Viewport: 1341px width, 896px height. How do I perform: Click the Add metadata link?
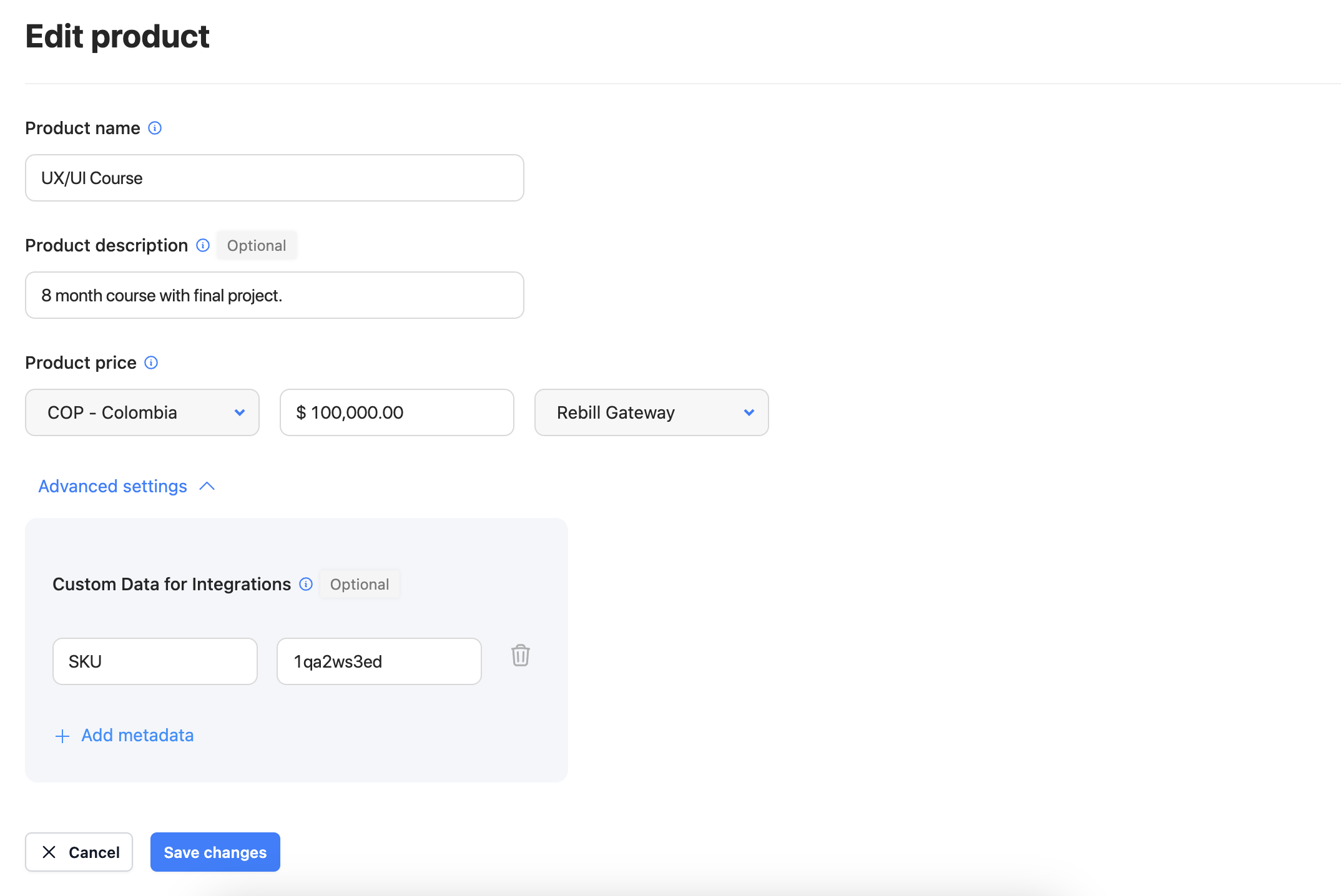tap(137, 736)
